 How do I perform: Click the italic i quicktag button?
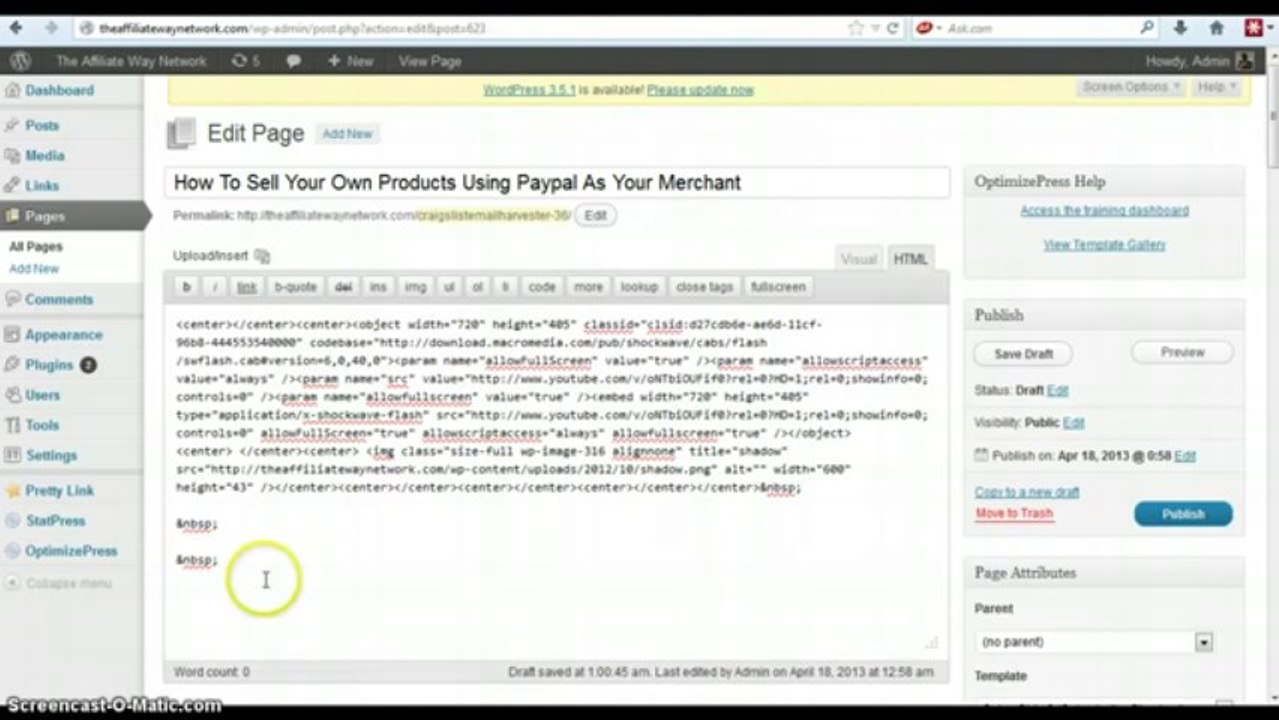click(215, 287)
